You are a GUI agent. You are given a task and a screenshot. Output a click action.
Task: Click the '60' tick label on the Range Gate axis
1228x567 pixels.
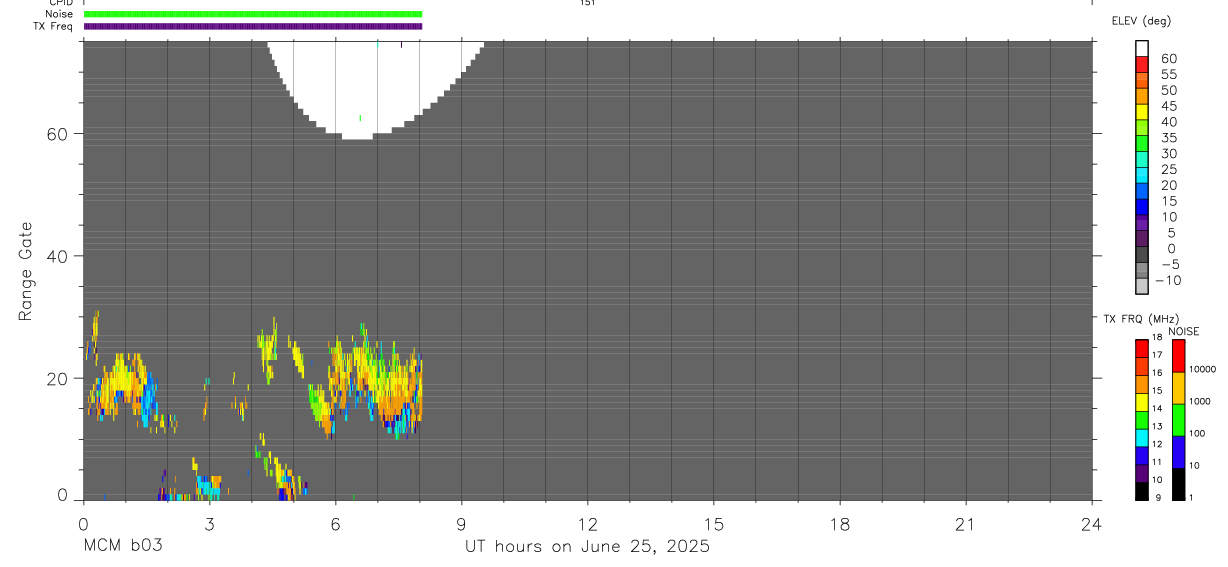[x=58, y=133]
